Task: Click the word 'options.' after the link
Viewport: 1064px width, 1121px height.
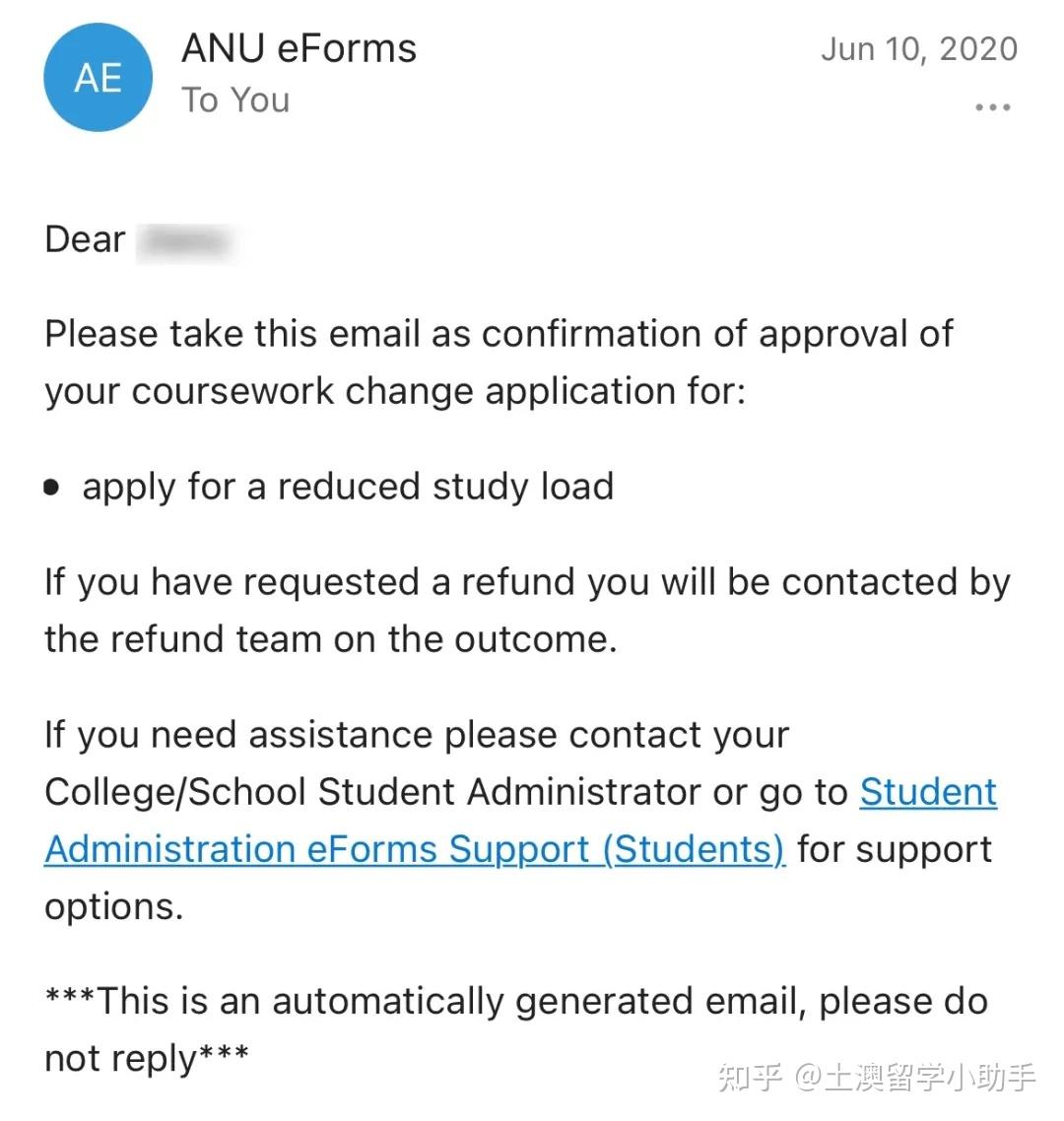Action: 114,906
